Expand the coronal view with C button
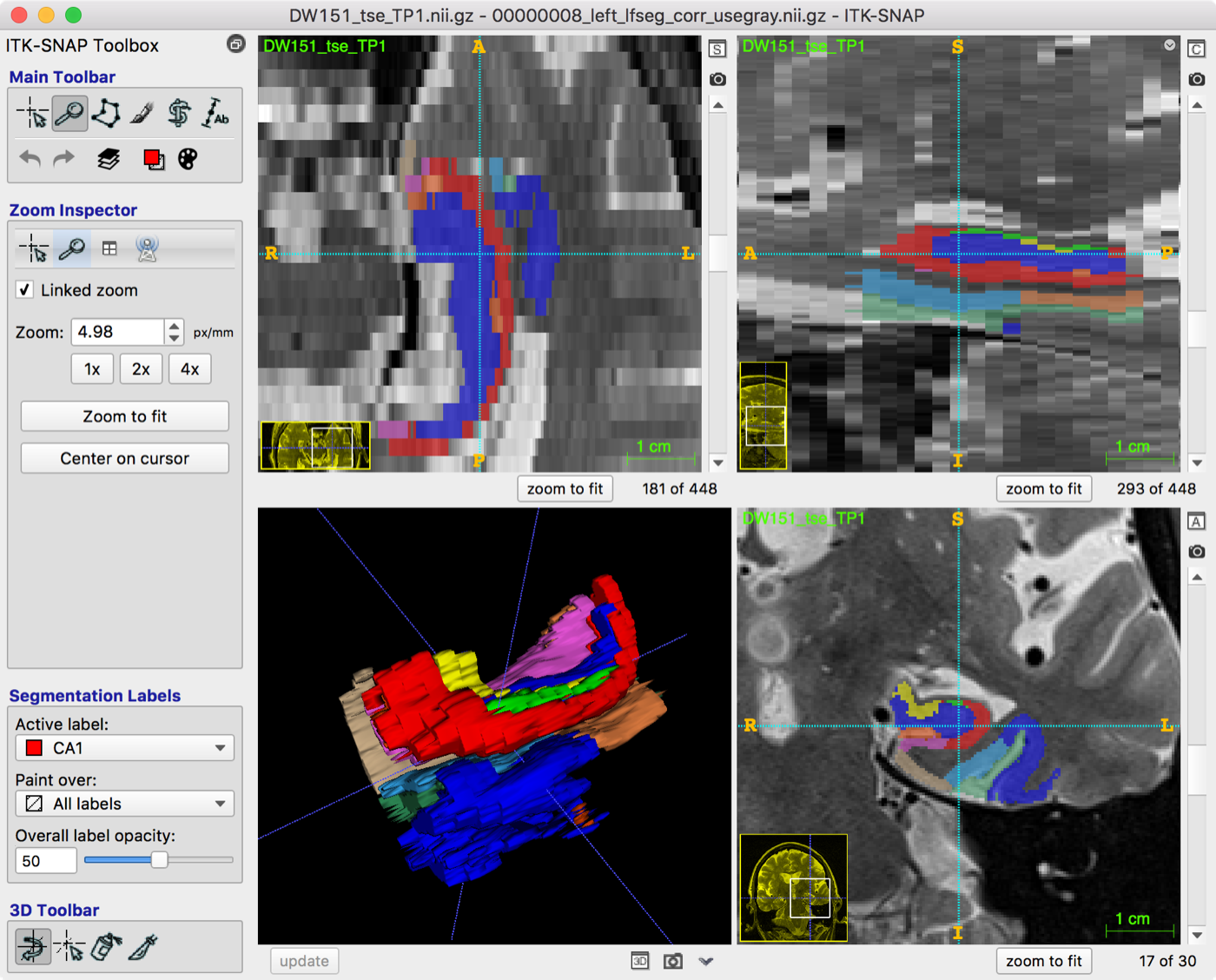The height and width of the screenshot is (980, 1216). click(1197, 50)
